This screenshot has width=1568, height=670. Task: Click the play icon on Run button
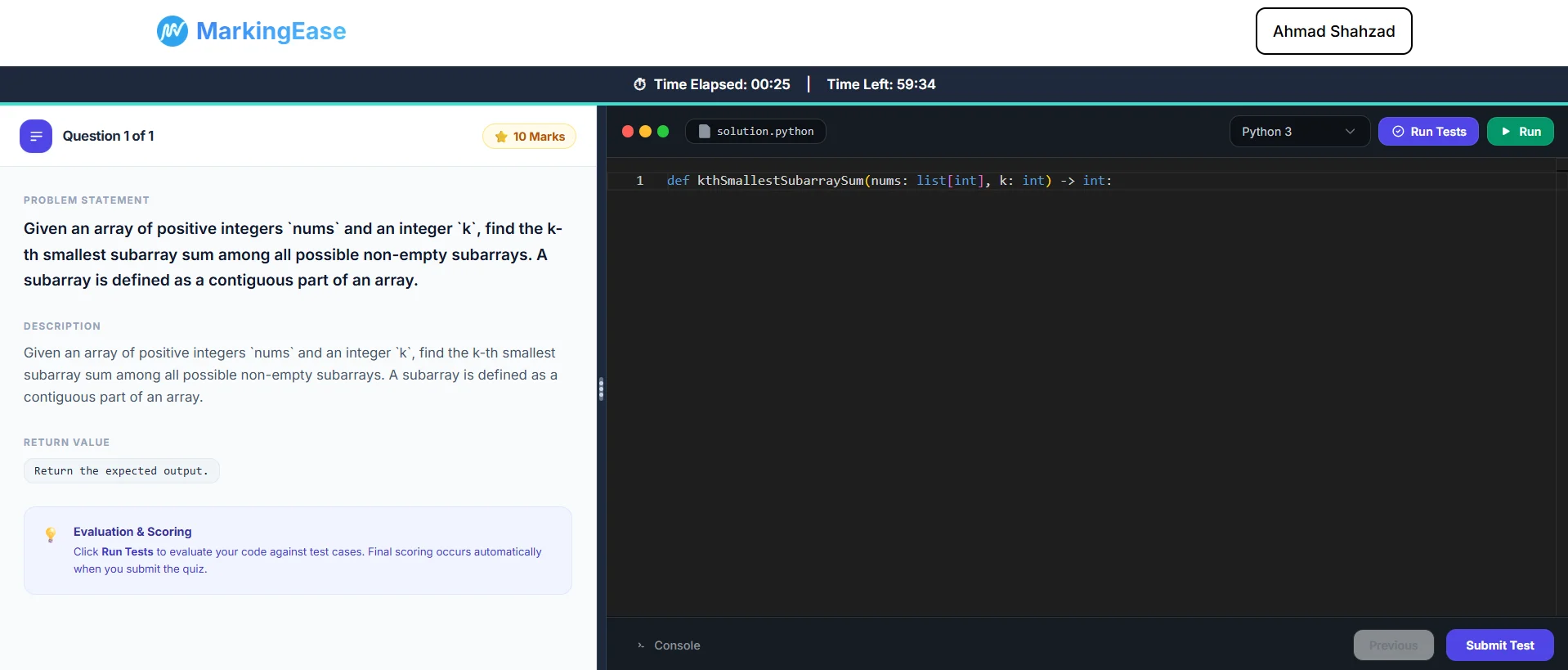(1506, 132)
